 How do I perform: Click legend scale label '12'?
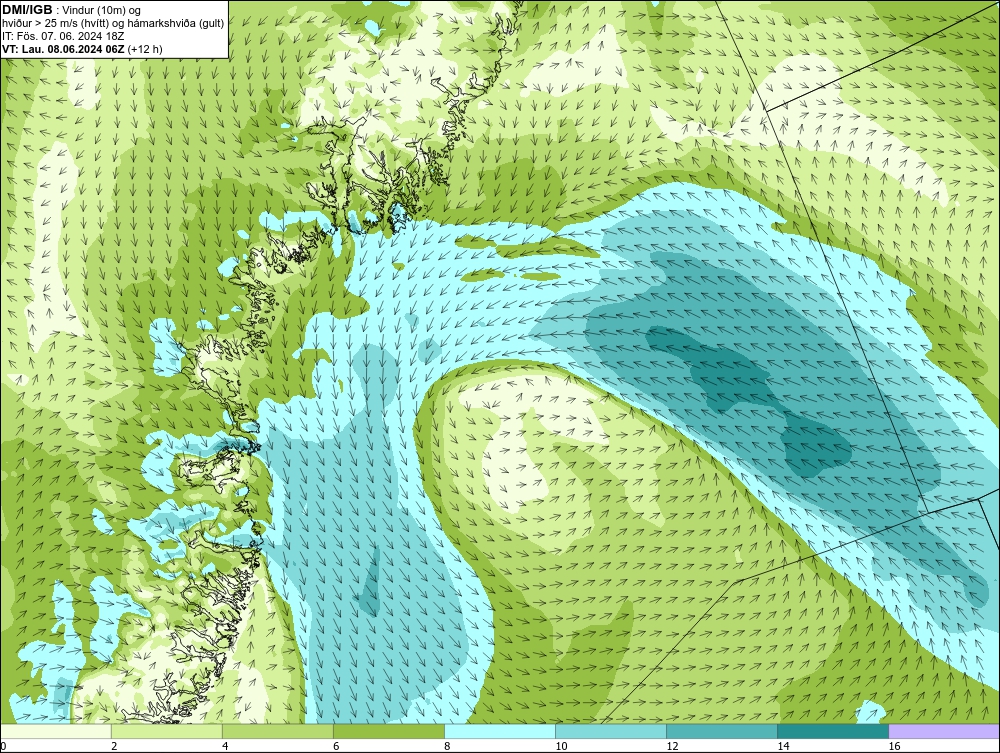[x=672, y=746]
